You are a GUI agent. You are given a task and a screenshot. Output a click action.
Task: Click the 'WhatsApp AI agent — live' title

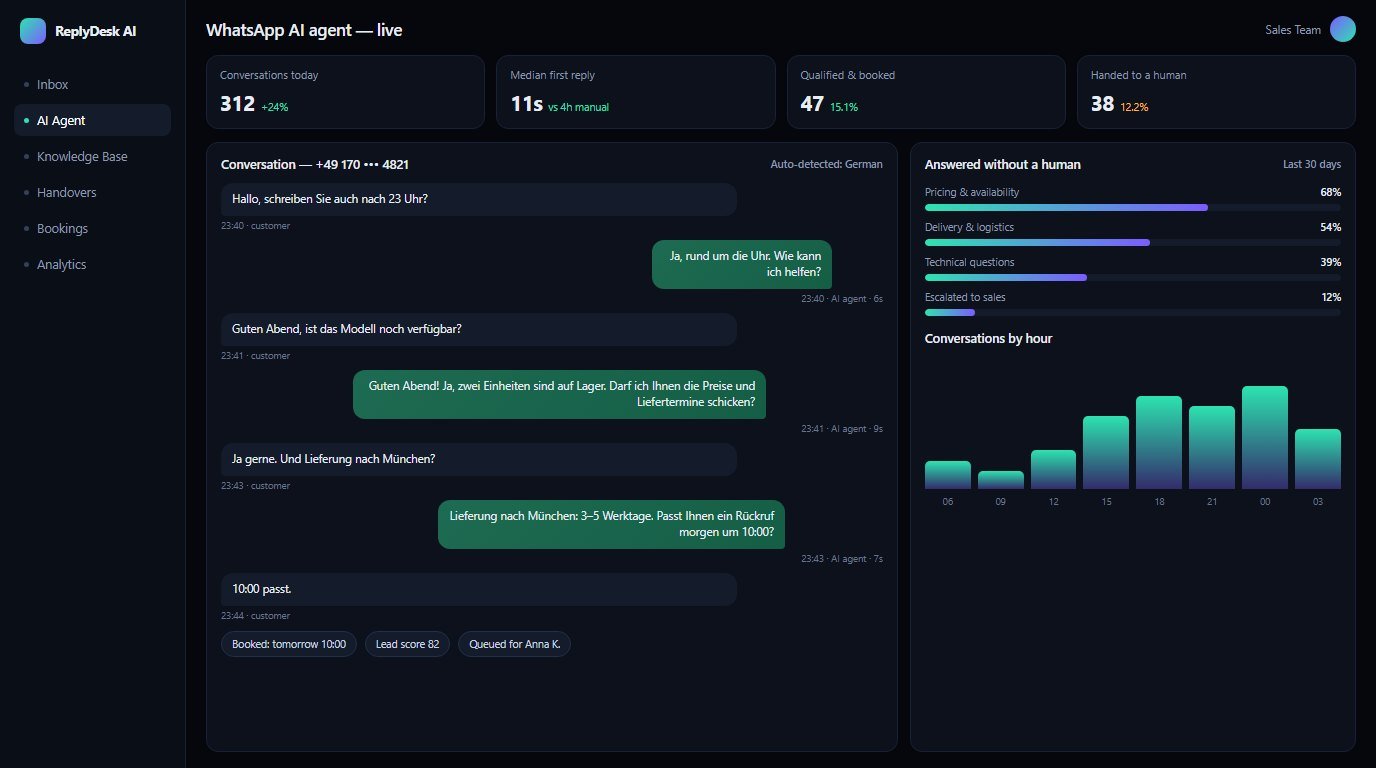[x=304, y=30]
